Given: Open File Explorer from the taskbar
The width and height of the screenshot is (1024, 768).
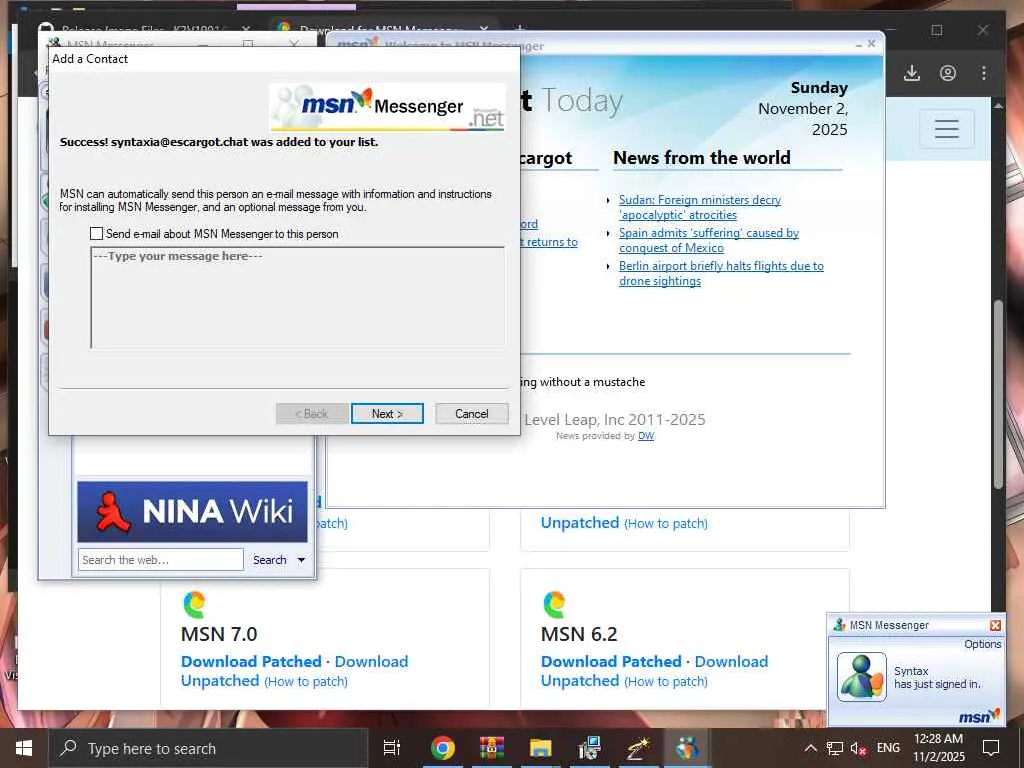Looking at the screenshot, I should pyautogui.click(x=541, y=748).
